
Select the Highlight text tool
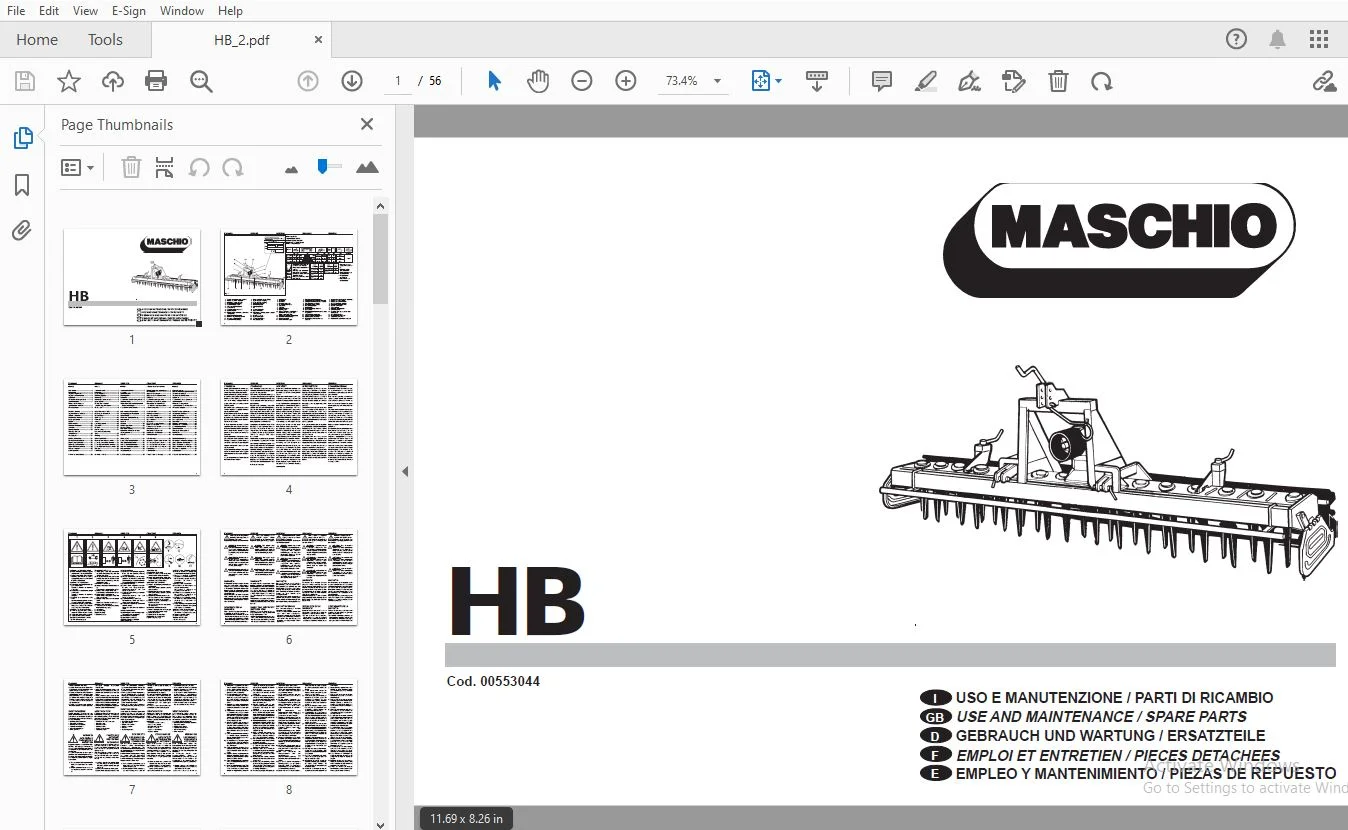point(926,82)
